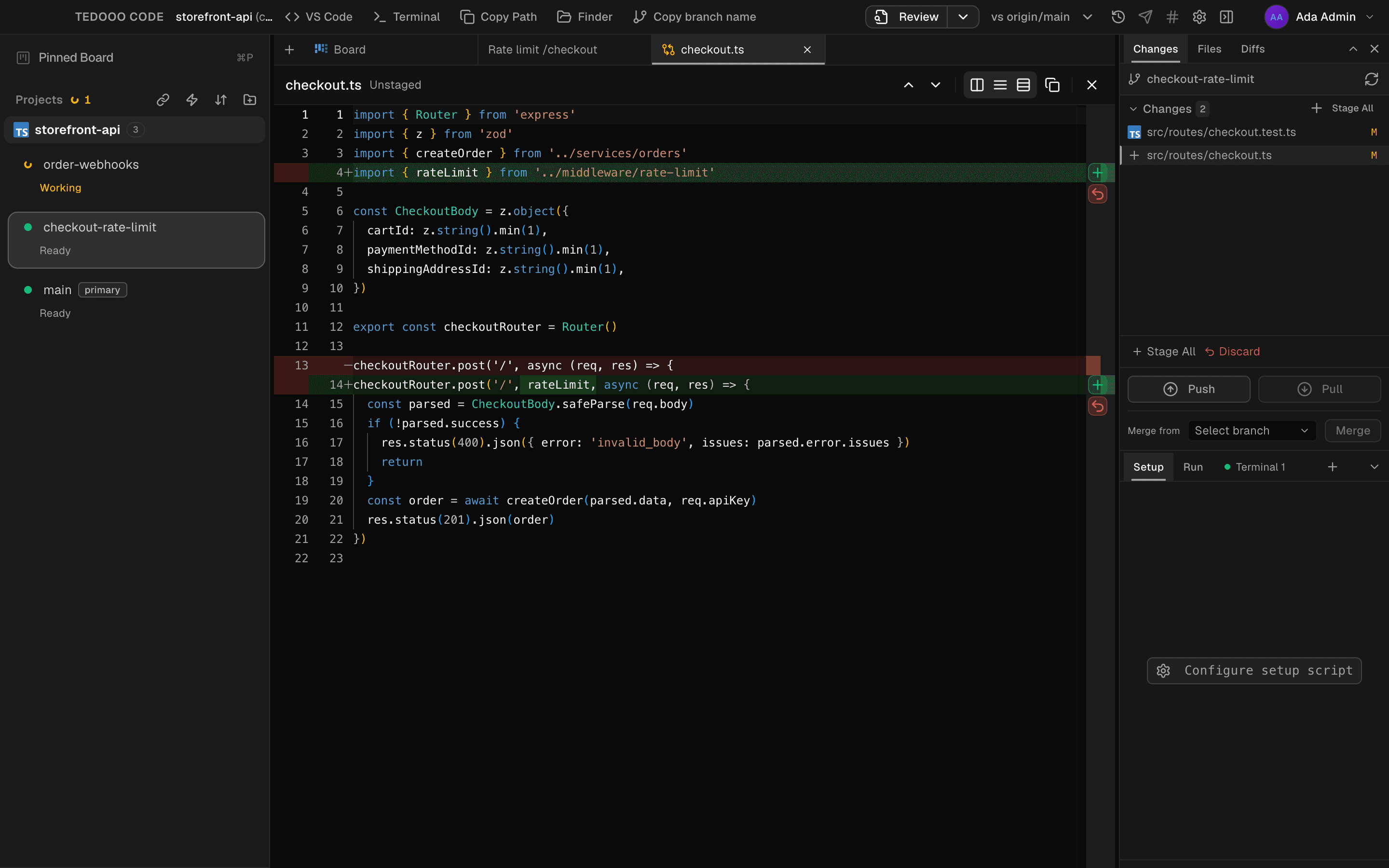Toggle the right side panel icon
This screenshot has width=1389, height=868.
[x=1226, y=17]
